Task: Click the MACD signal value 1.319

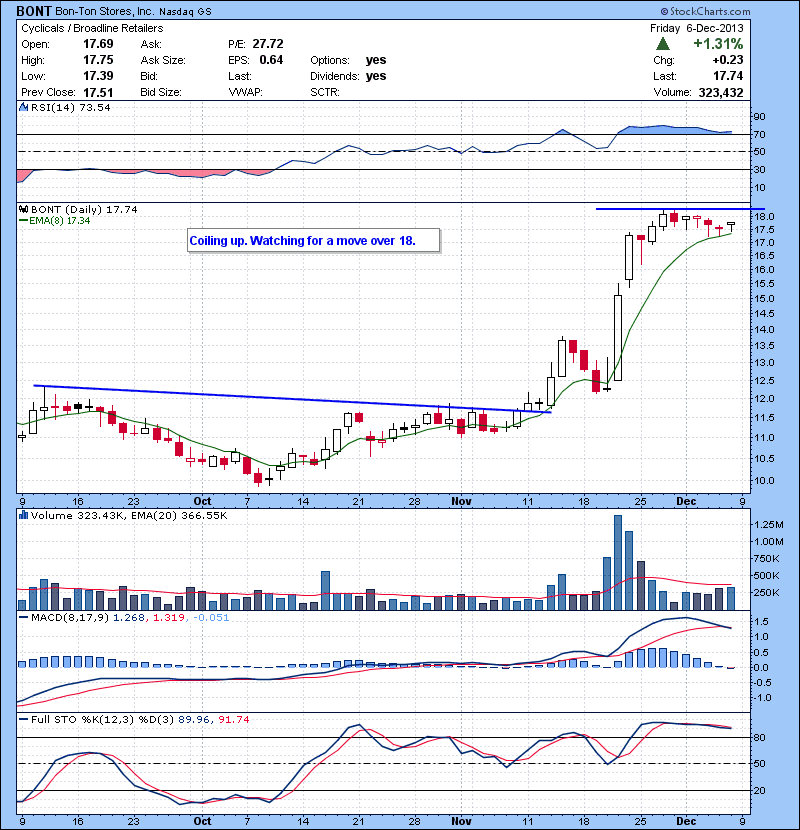Action: click(x=169, y=618)
